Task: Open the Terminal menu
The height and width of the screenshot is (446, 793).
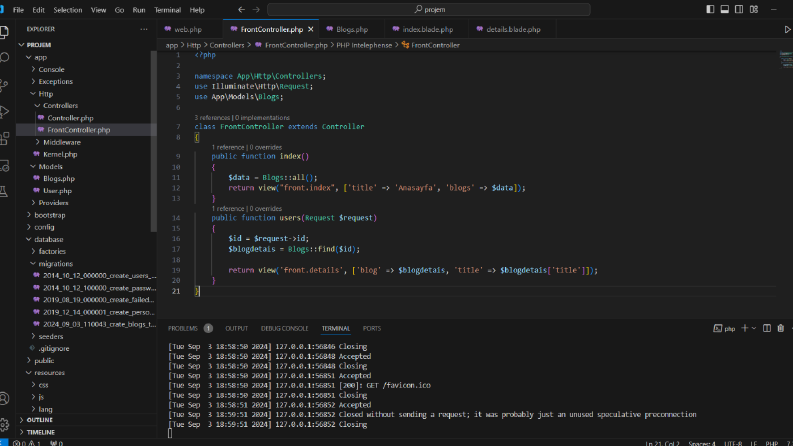Action: (167, 10)
